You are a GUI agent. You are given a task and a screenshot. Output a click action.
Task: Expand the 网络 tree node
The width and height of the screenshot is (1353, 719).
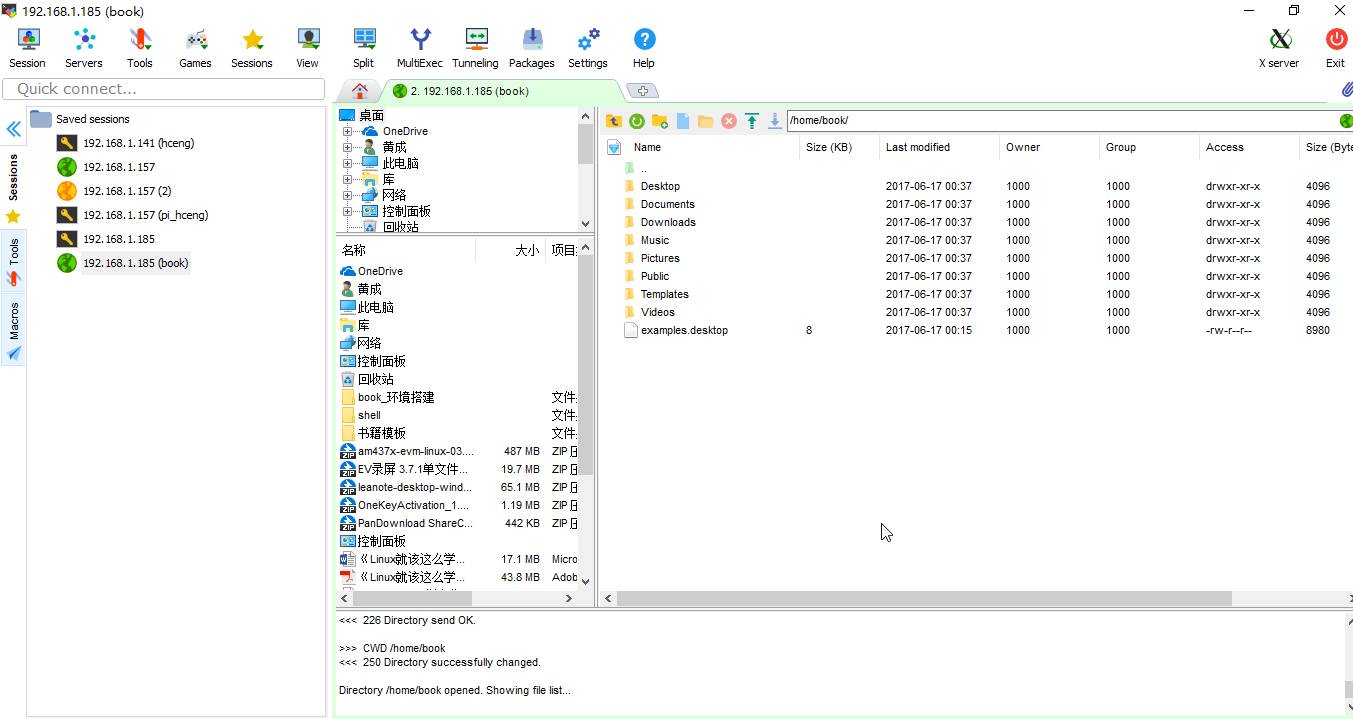tap(347, 195)
